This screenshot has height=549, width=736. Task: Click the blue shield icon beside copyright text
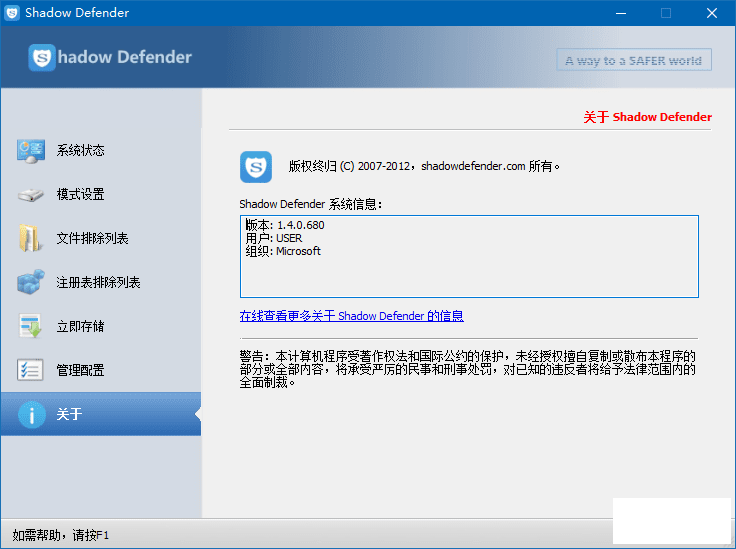coord(256,167)
